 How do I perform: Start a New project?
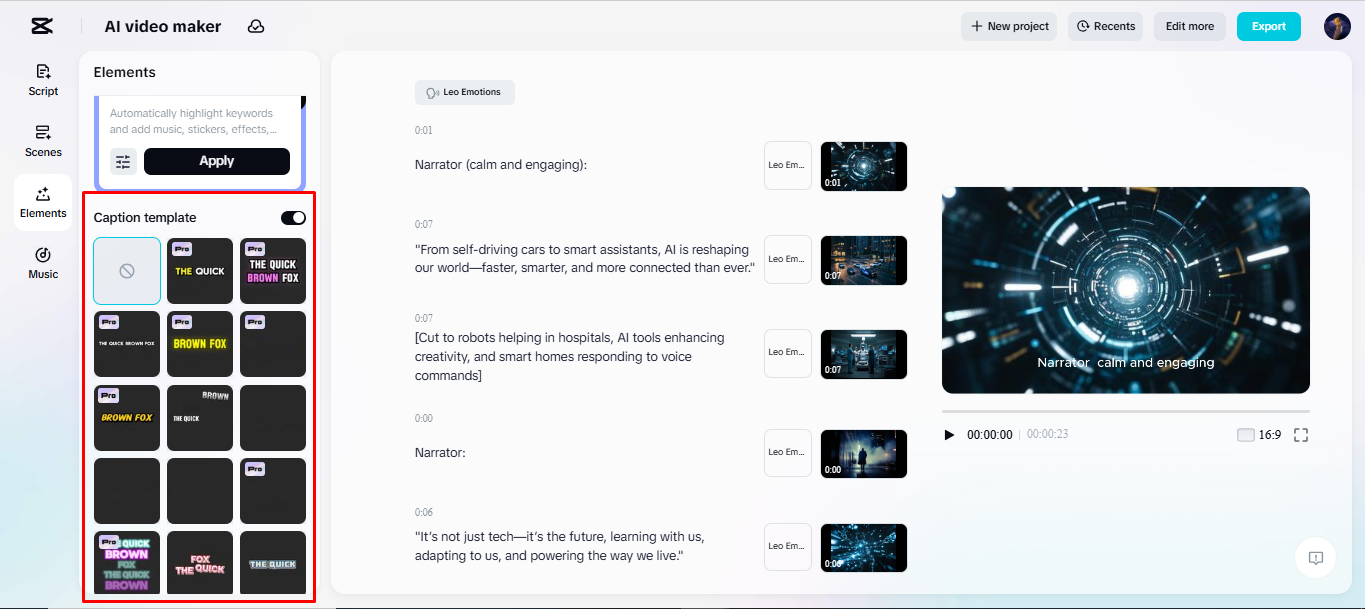point(1008,26)
